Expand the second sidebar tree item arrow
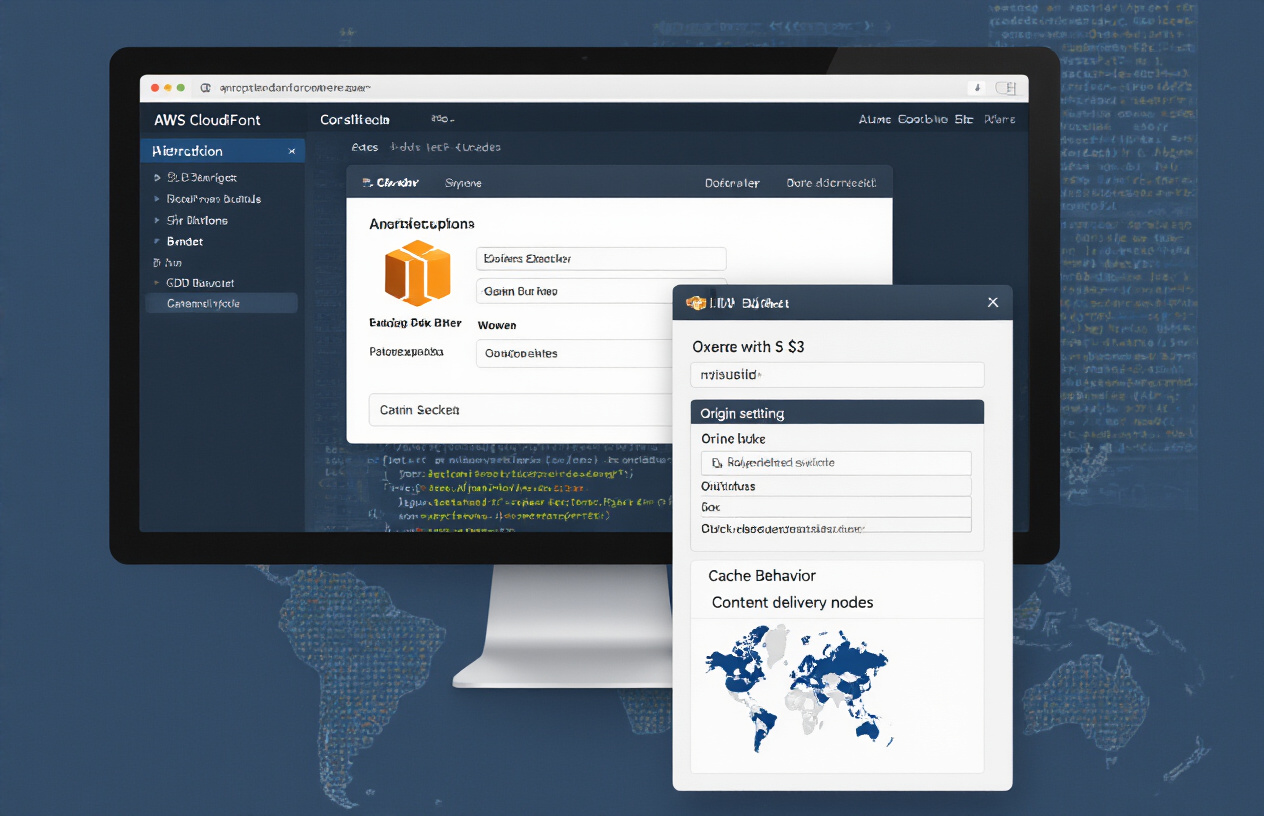Image resolution: width=1264 pixels, height=816 pixels. (x=157, y=199)
